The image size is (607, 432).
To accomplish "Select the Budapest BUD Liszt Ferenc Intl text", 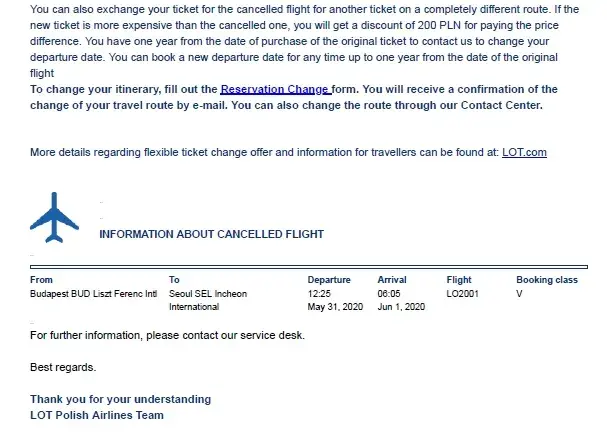I will point(93,294).
